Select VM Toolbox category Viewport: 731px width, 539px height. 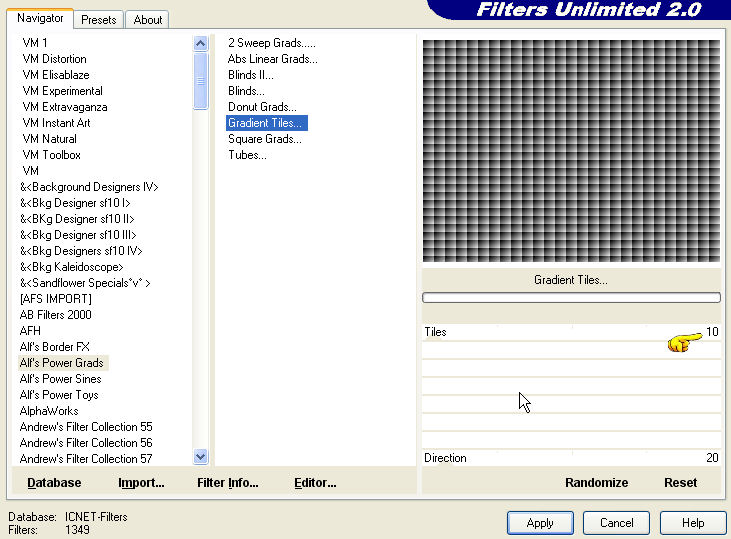tap(51, 155)
